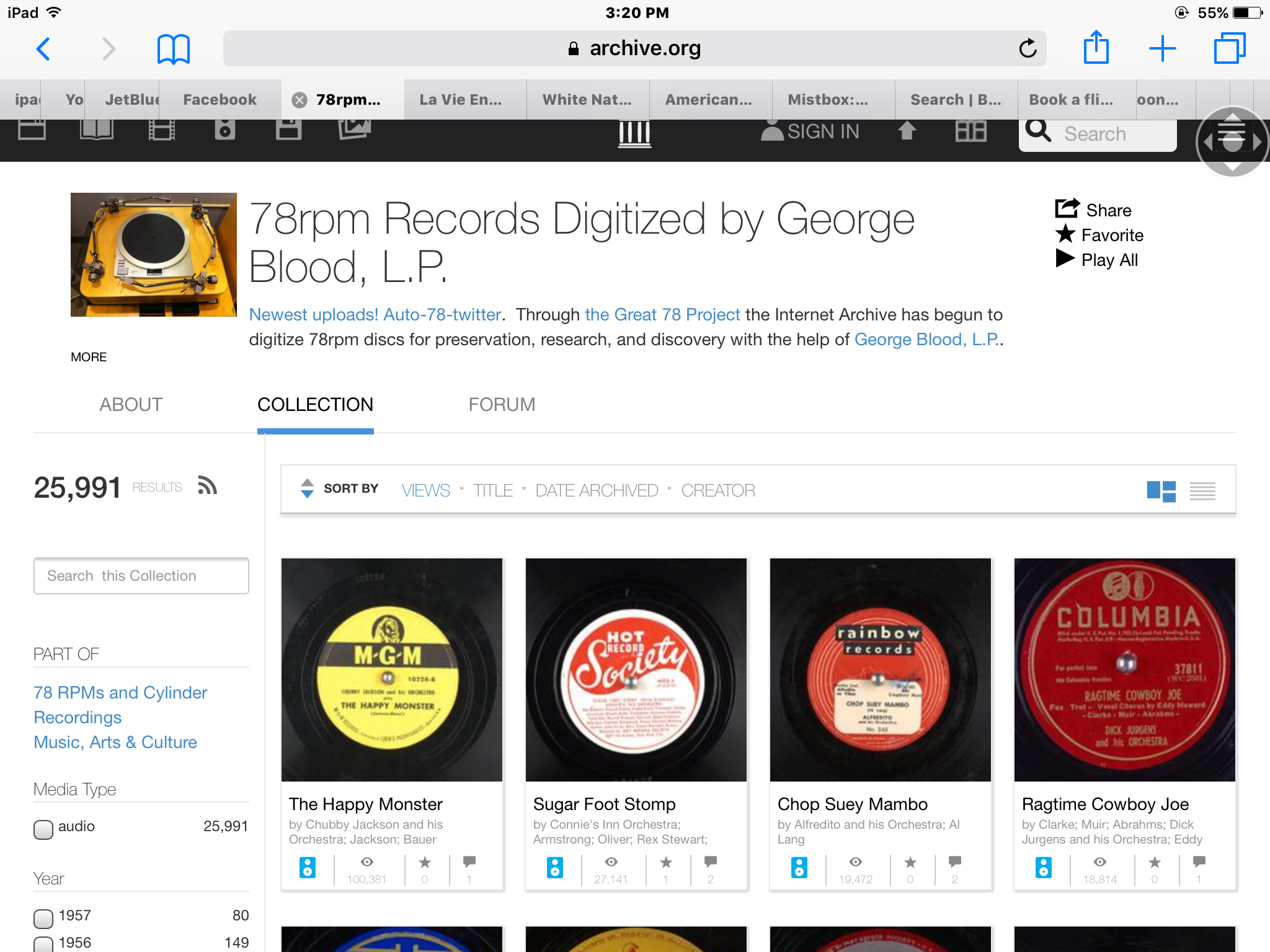The height and width of the screenshot is (952, 1270).
Task: Open the Great 78 Project link
Action: (662, 315)
